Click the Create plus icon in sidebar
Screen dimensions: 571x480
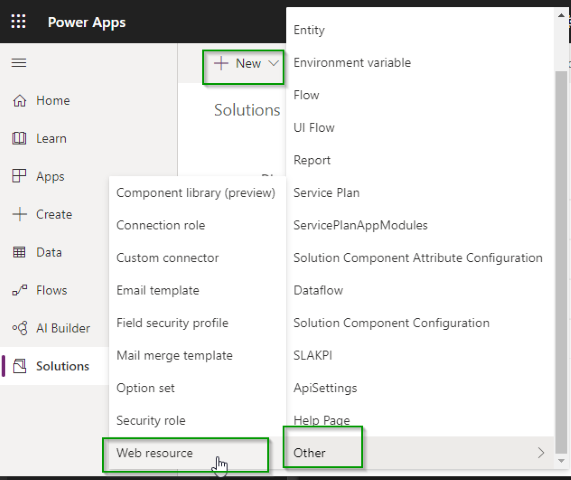(19, 214)
